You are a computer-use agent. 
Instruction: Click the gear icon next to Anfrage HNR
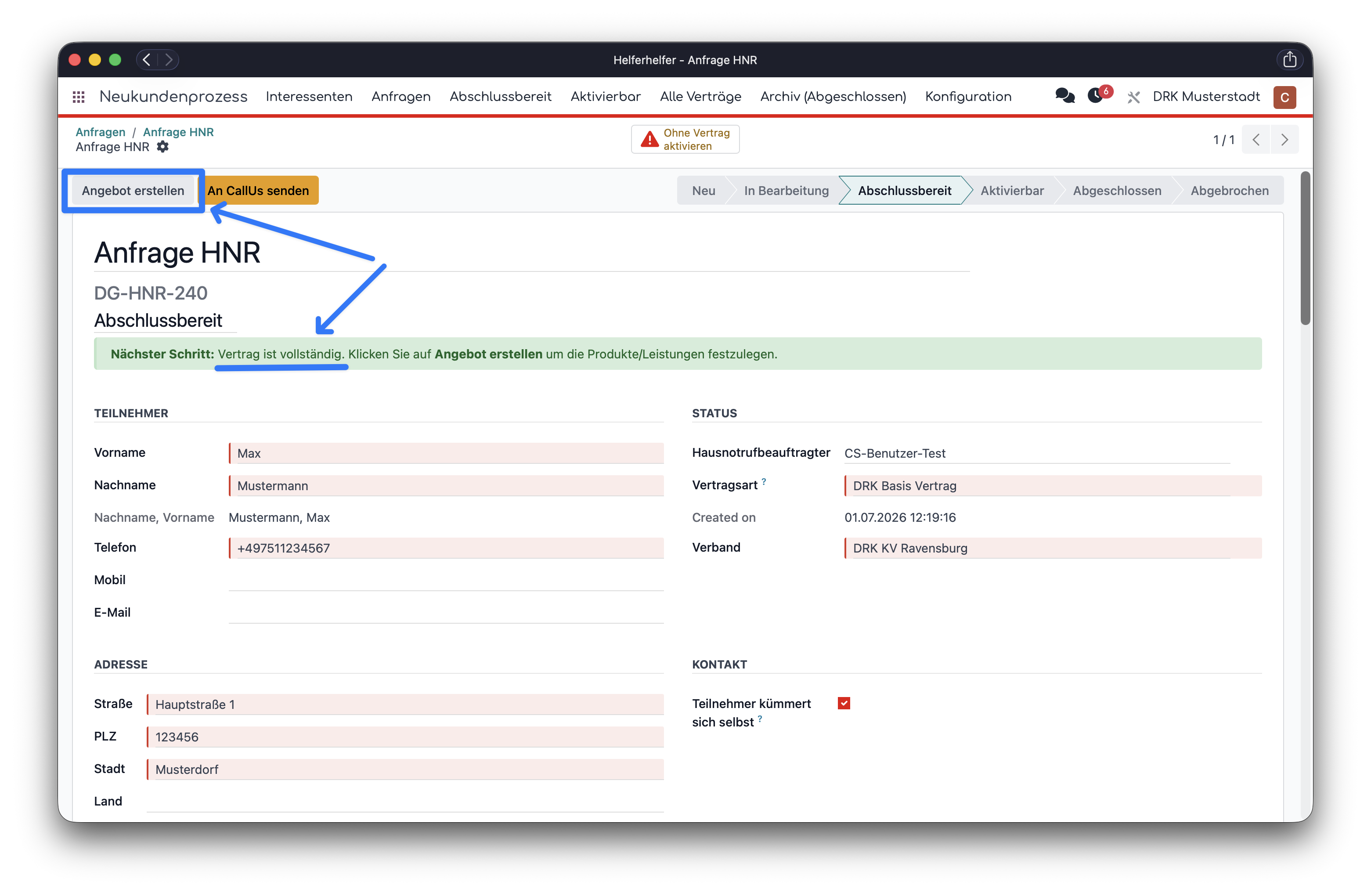[x=163, y=147]
